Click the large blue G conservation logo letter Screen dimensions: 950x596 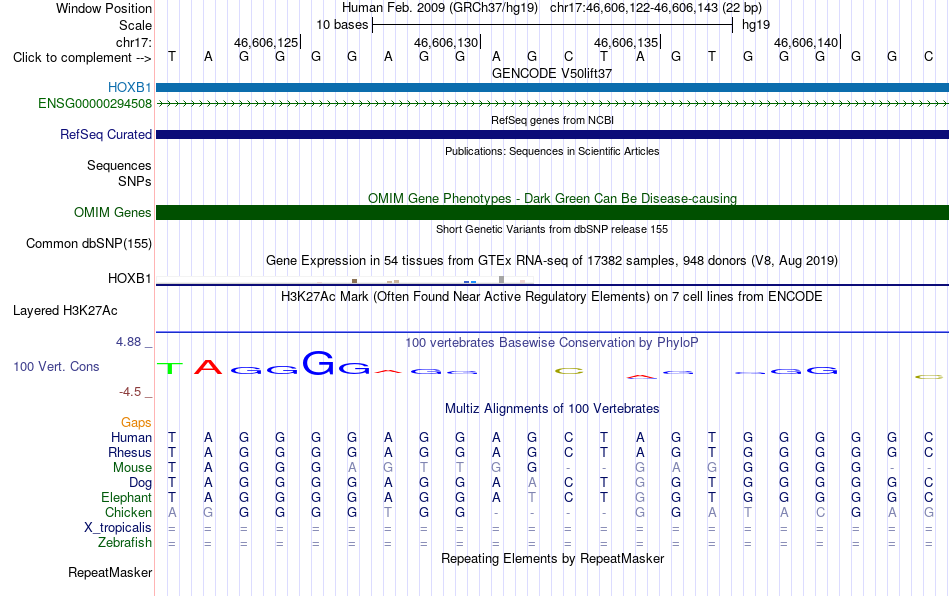[318, 363]
